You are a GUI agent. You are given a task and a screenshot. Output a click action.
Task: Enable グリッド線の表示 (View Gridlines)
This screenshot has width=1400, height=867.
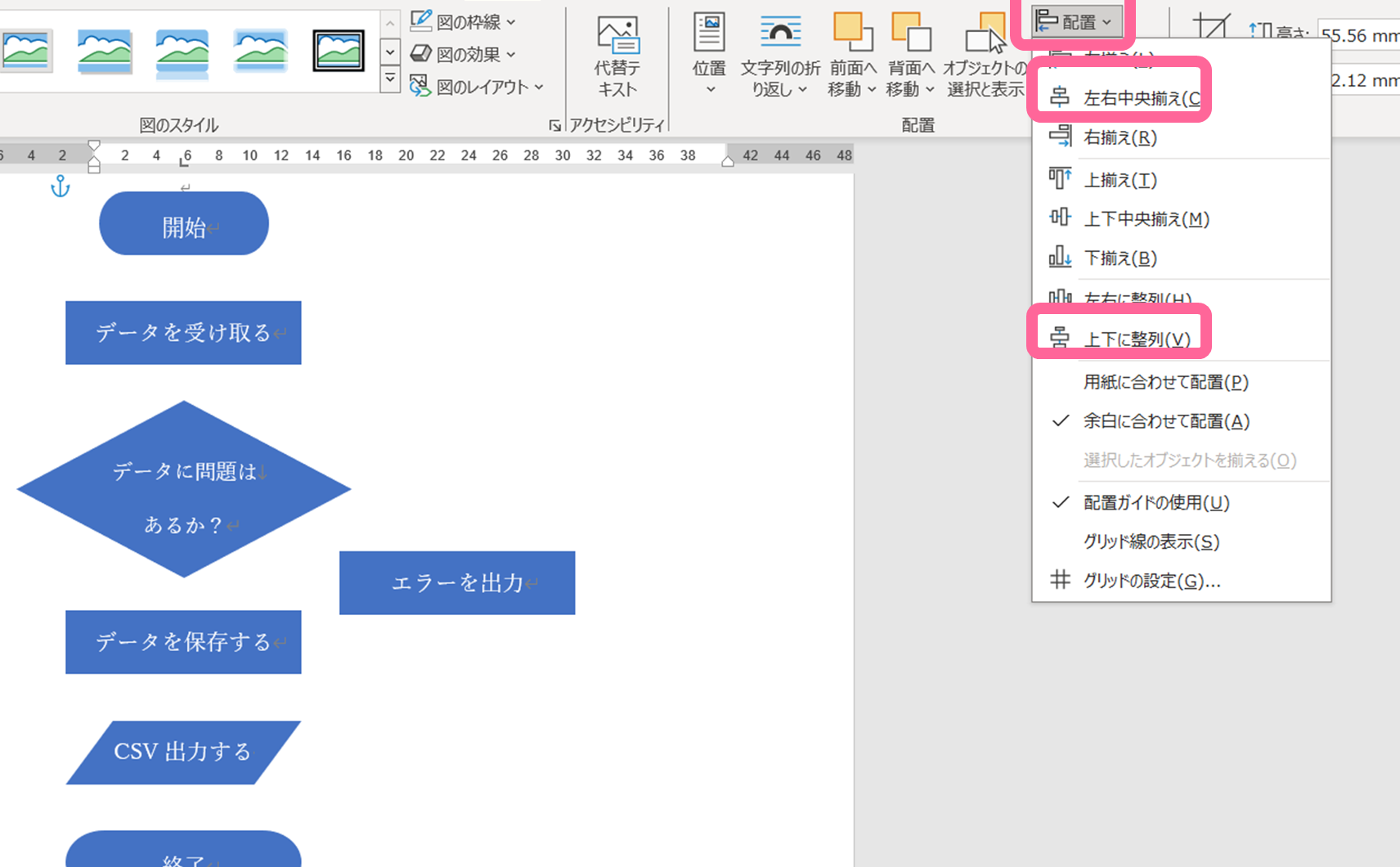[x=1151, y=541]
